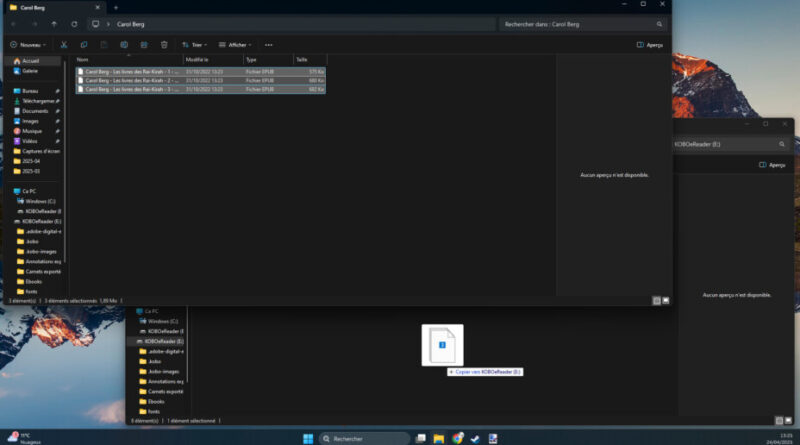Screen dimensions: 800x445
Task: Expand the Afficher view dropdown
Action: coord(236,44)
